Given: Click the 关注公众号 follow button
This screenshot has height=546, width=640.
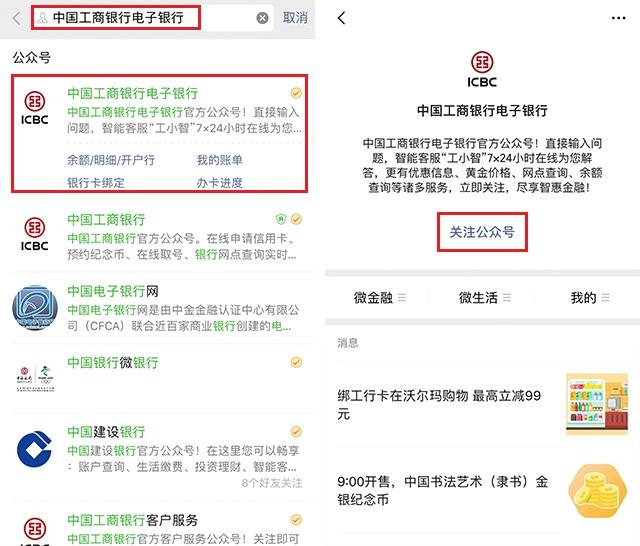Looking at the screenshot, I should click(x=482, y=232).
